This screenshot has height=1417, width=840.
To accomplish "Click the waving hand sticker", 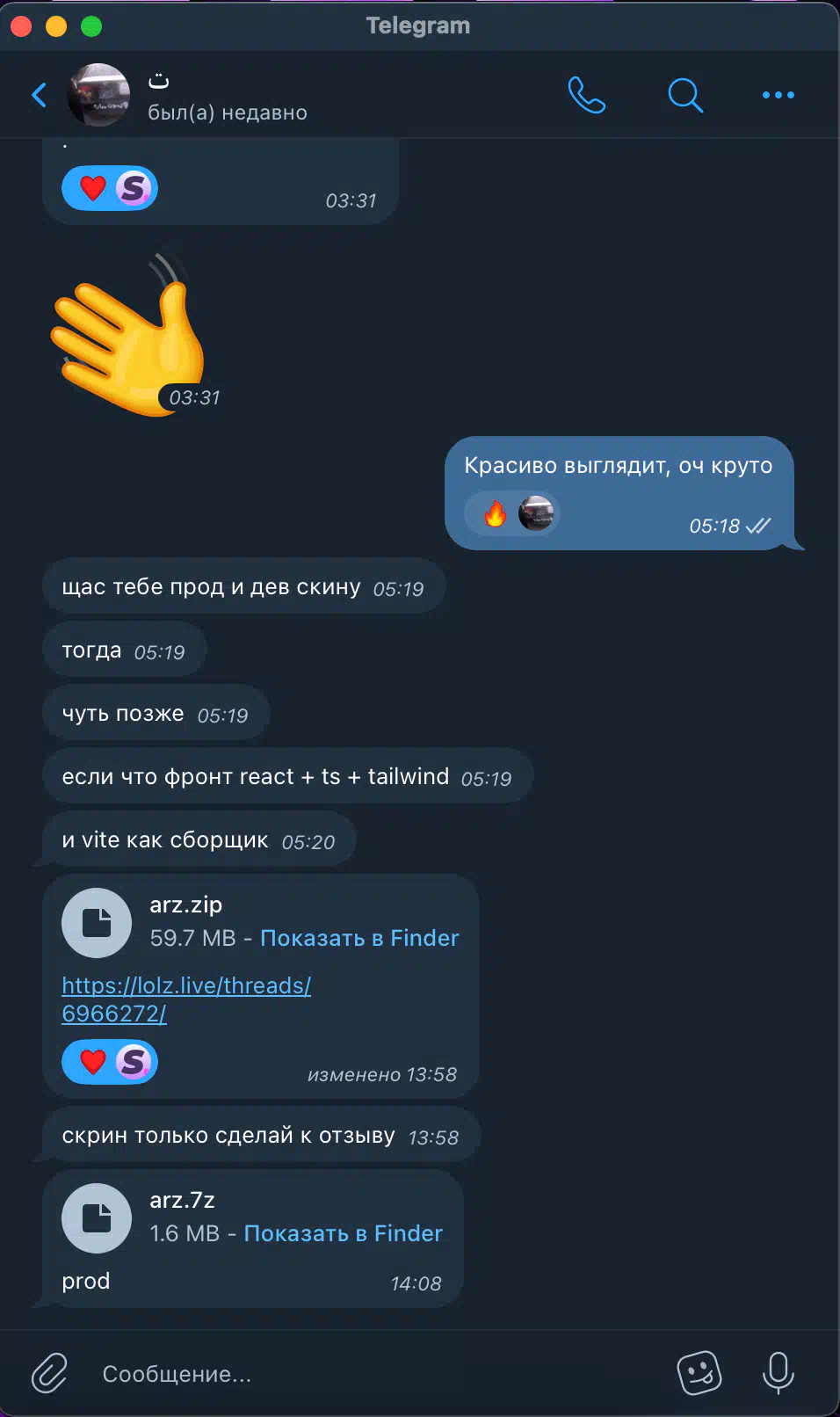I will (x=128, y=336).
